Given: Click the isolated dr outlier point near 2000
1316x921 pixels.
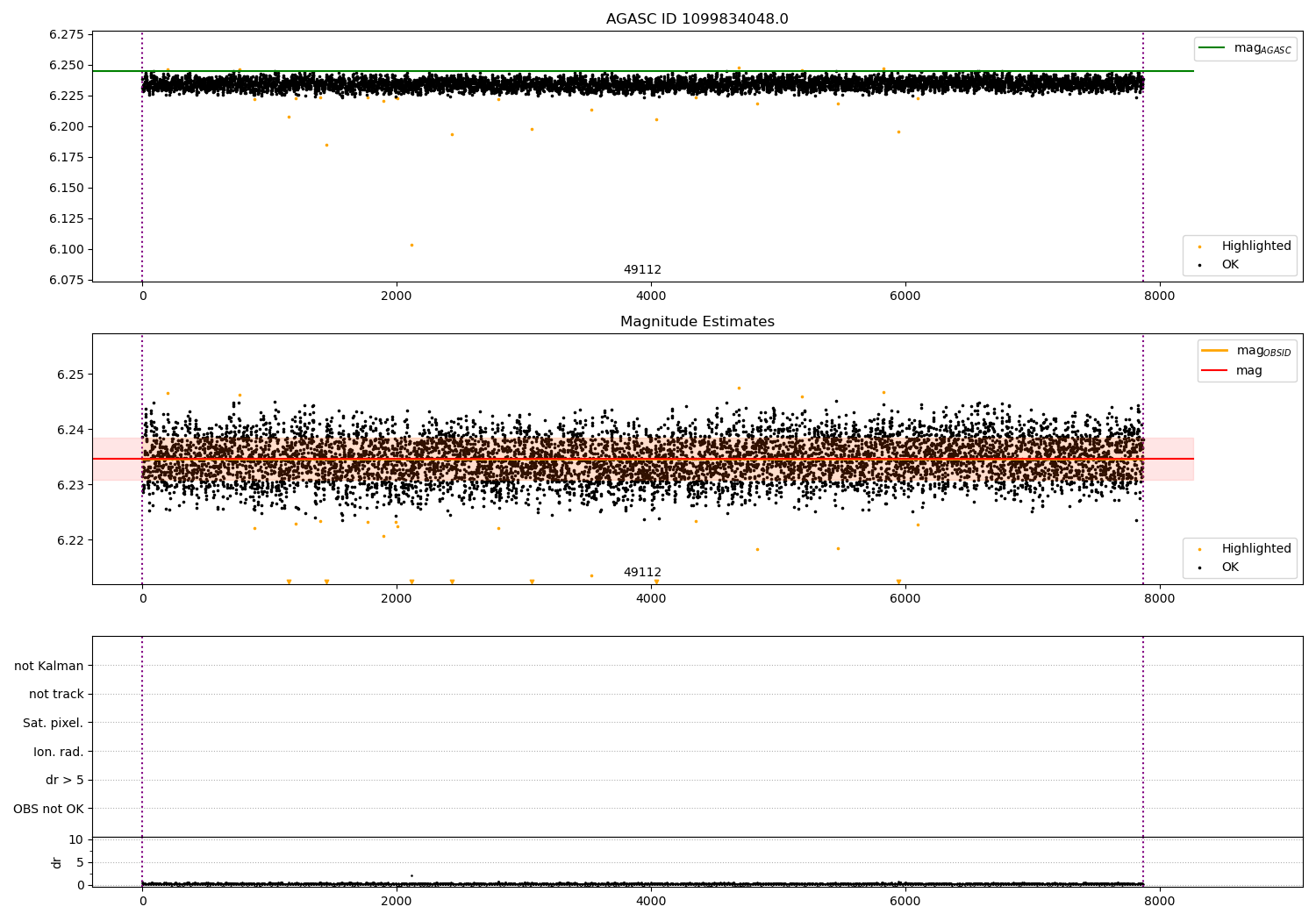Looking at the screenshot, I should 411,875.
